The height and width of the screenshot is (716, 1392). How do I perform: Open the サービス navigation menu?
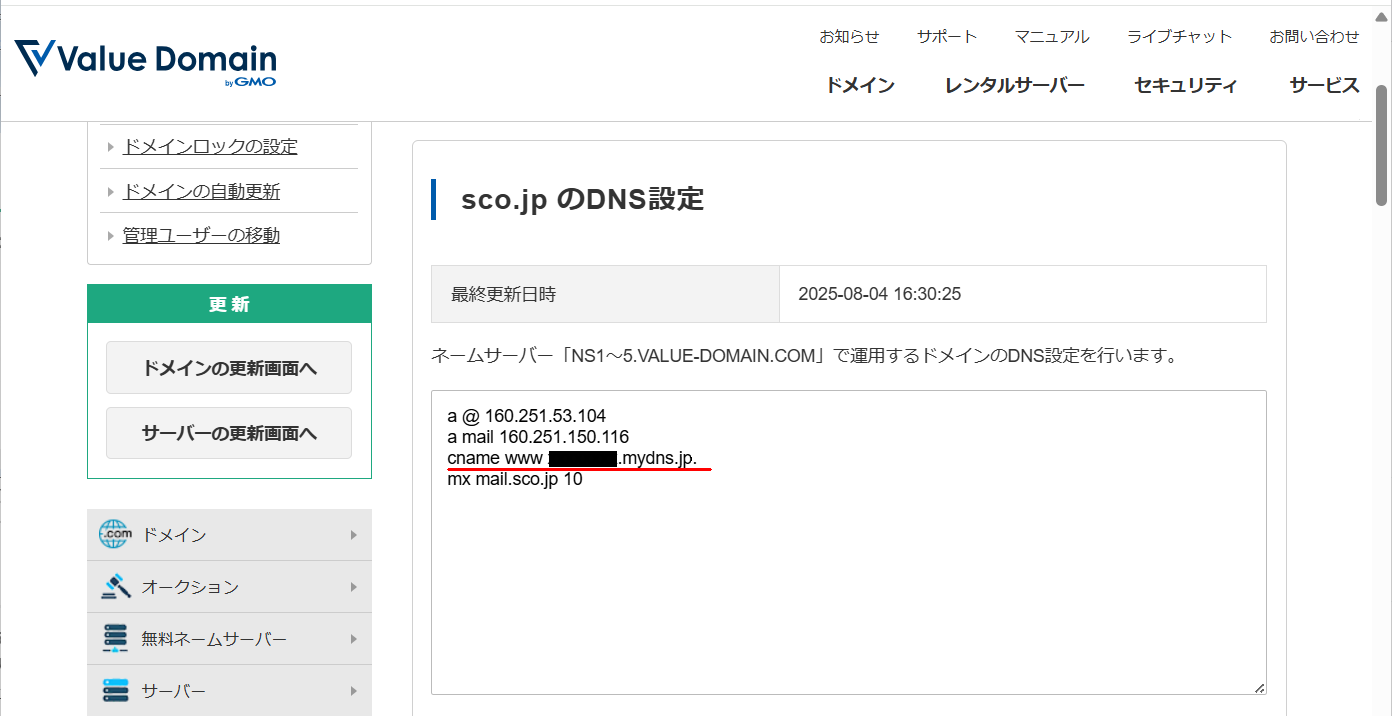coord(1324,85)
